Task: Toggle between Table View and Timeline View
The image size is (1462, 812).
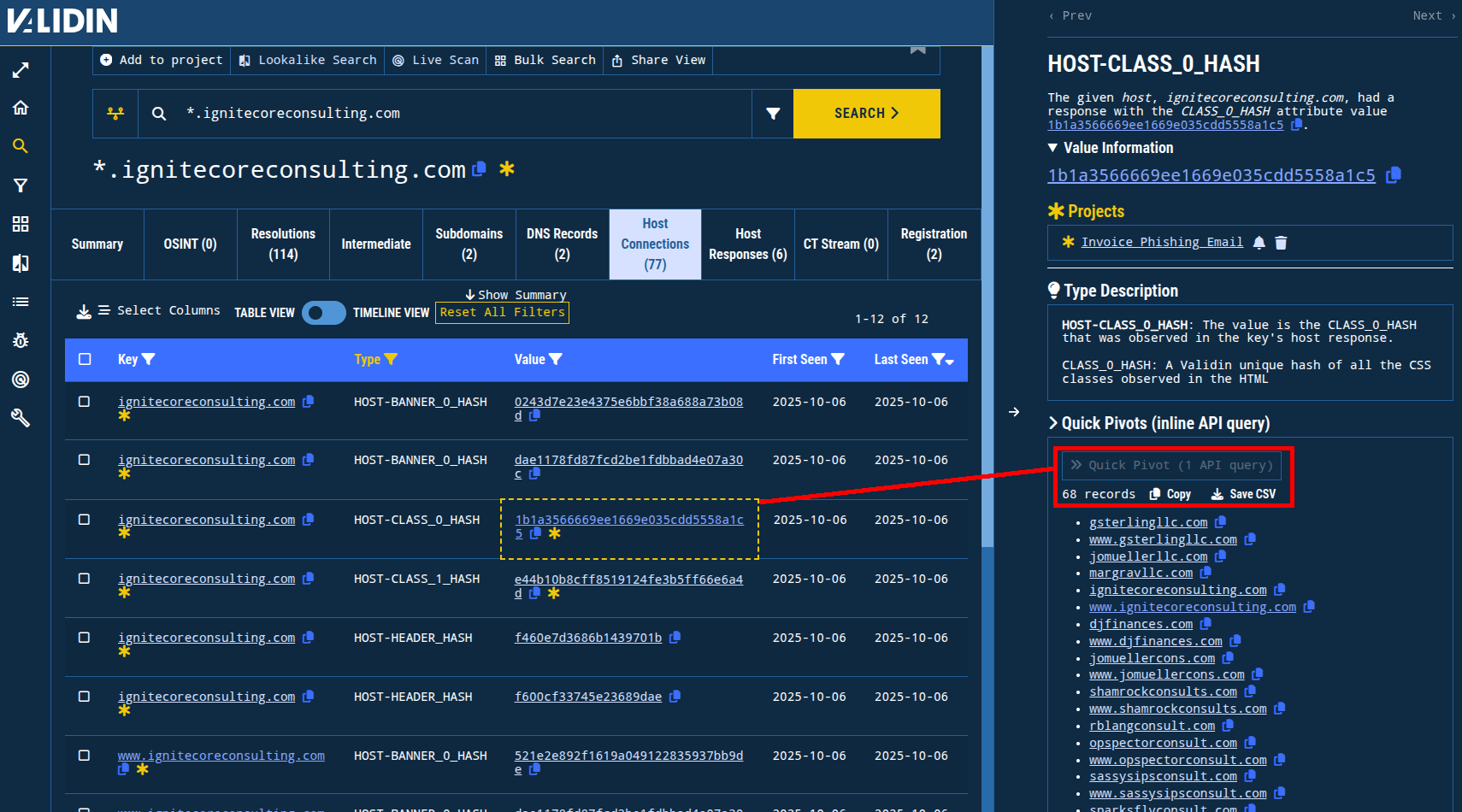Action: (323, 313)
